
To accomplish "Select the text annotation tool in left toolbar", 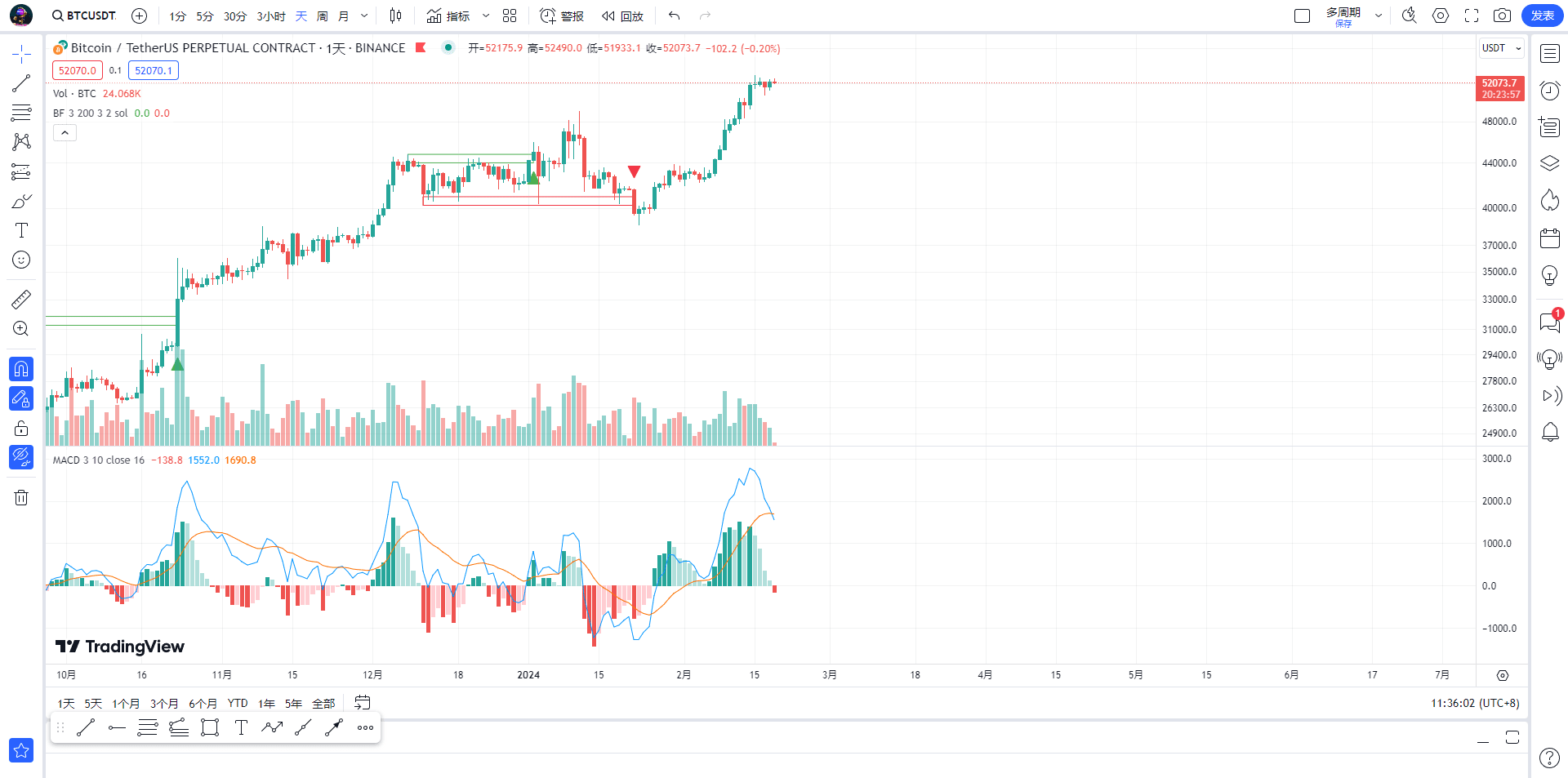I will click(21, 230).
